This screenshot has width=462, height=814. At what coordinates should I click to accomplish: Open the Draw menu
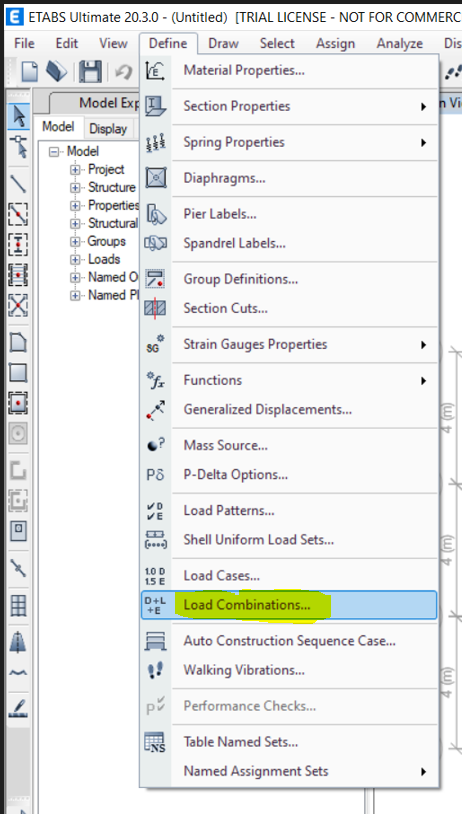click(x=223, y=43)
